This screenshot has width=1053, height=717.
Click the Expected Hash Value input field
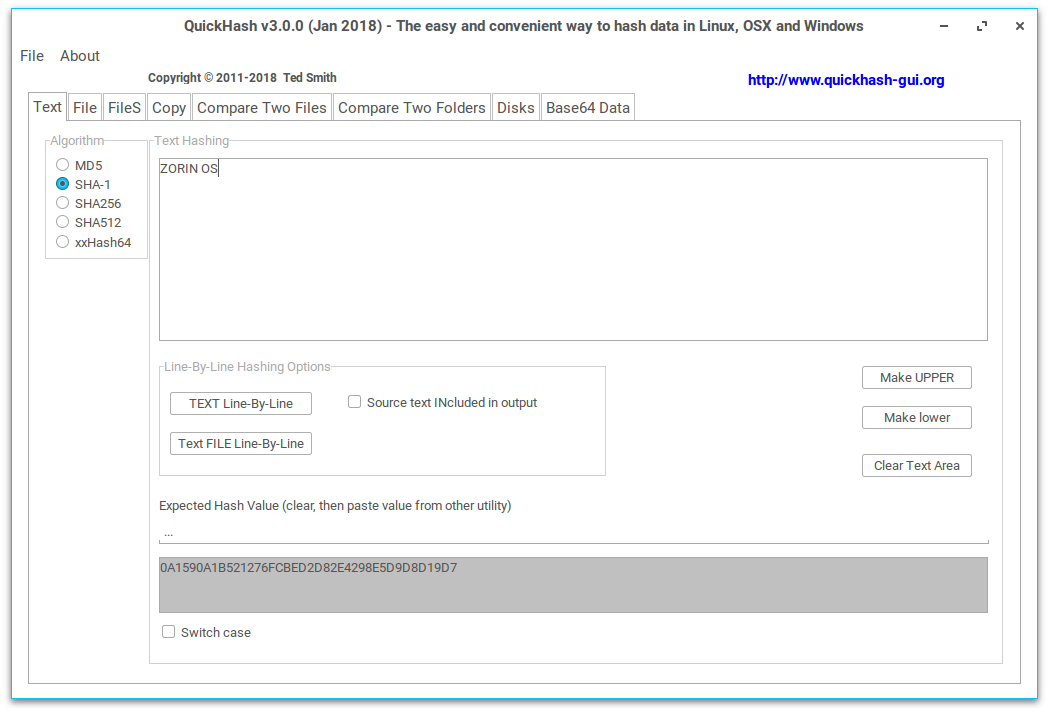[573, 533]
